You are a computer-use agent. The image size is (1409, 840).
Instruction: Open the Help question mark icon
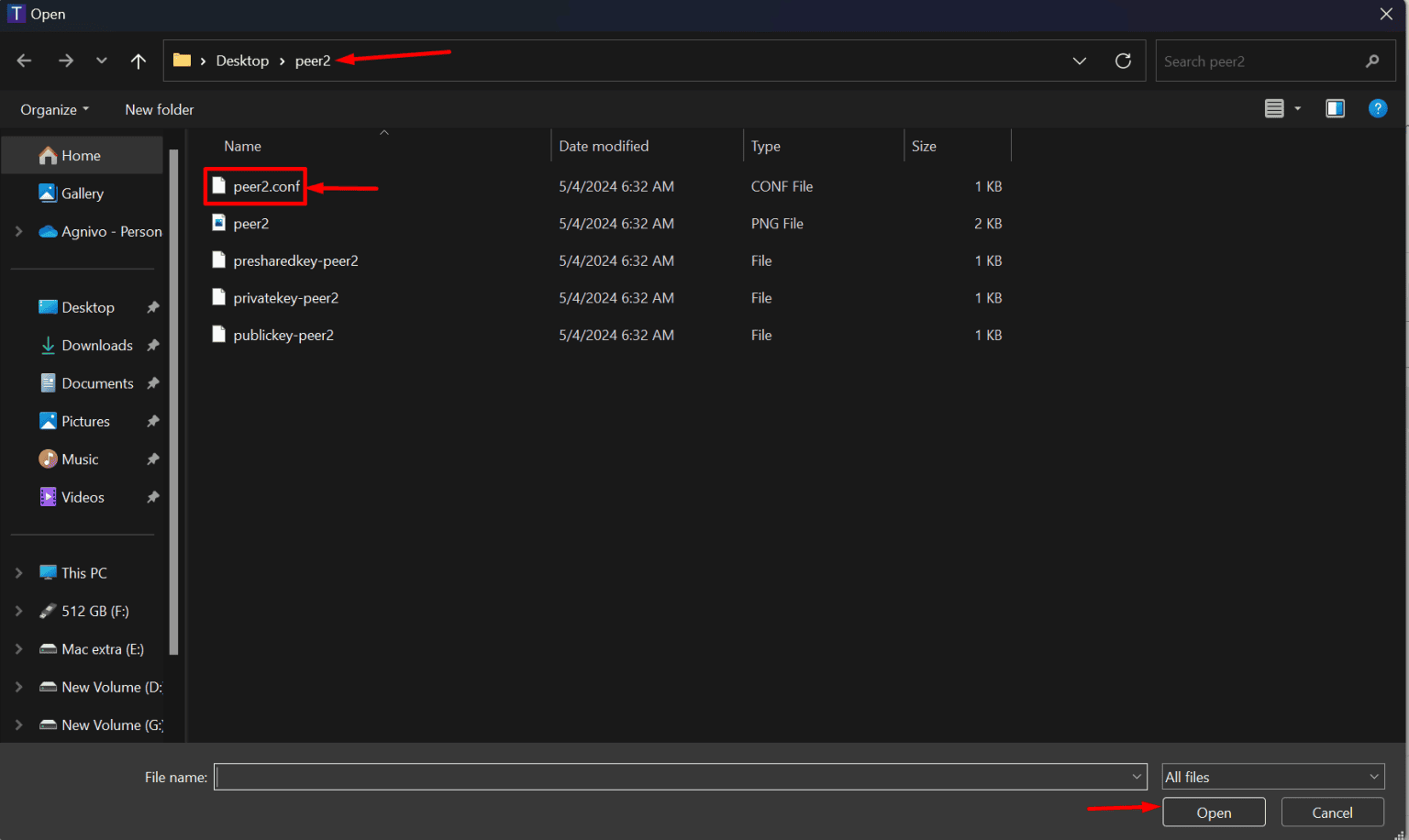tap(1378, 108)
